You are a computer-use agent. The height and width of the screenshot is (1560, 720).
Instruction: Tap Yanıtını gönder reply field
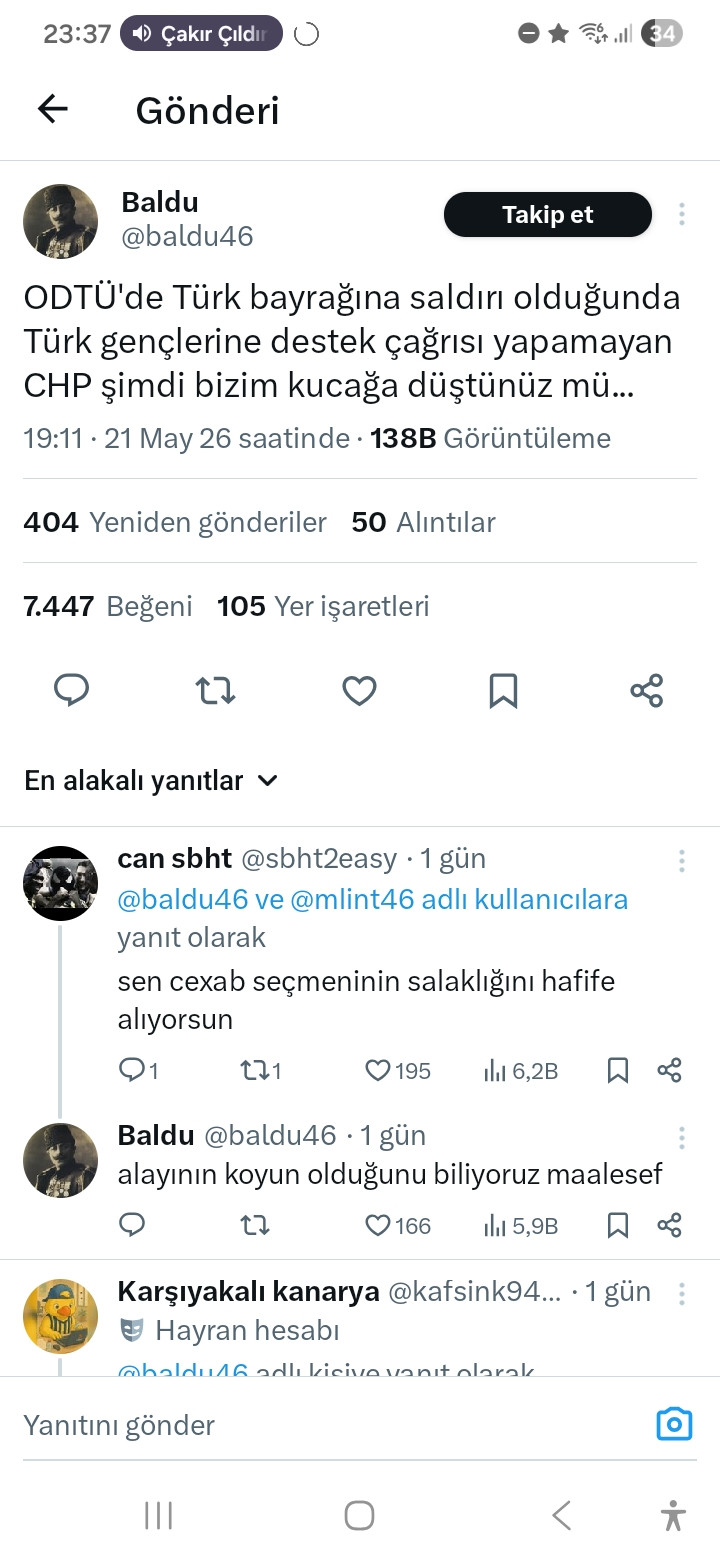click(x=330, y=1425)
